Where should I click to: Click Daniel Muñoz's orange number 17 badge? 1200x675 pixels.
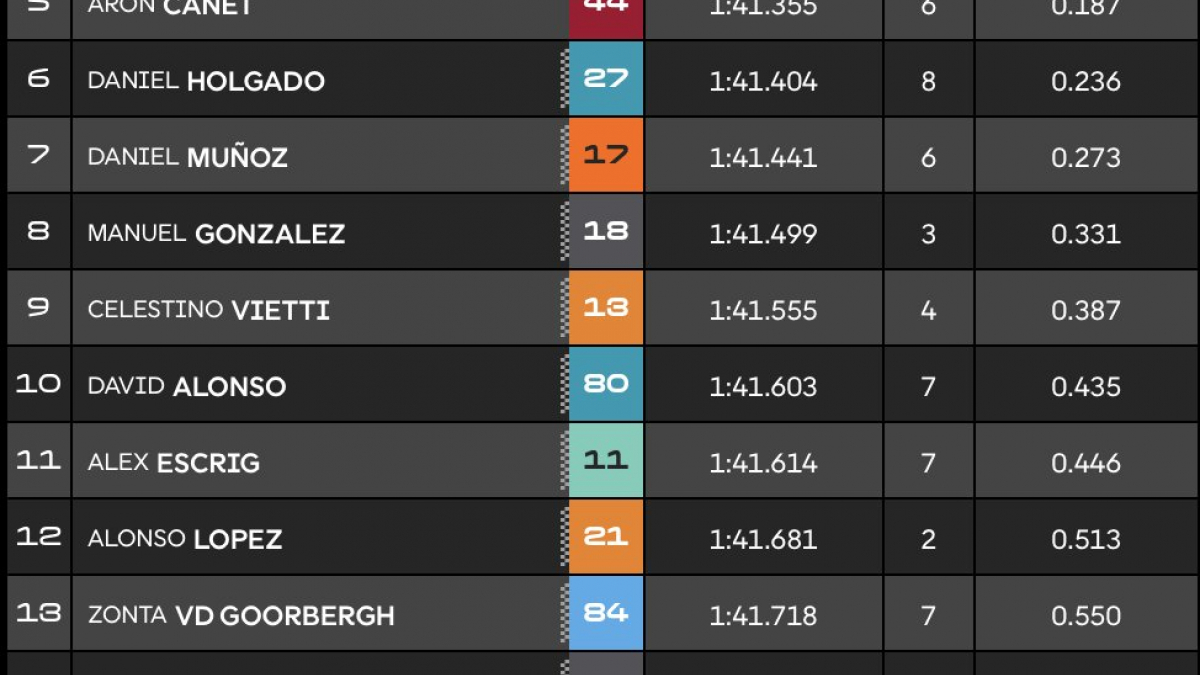point(606,155)
